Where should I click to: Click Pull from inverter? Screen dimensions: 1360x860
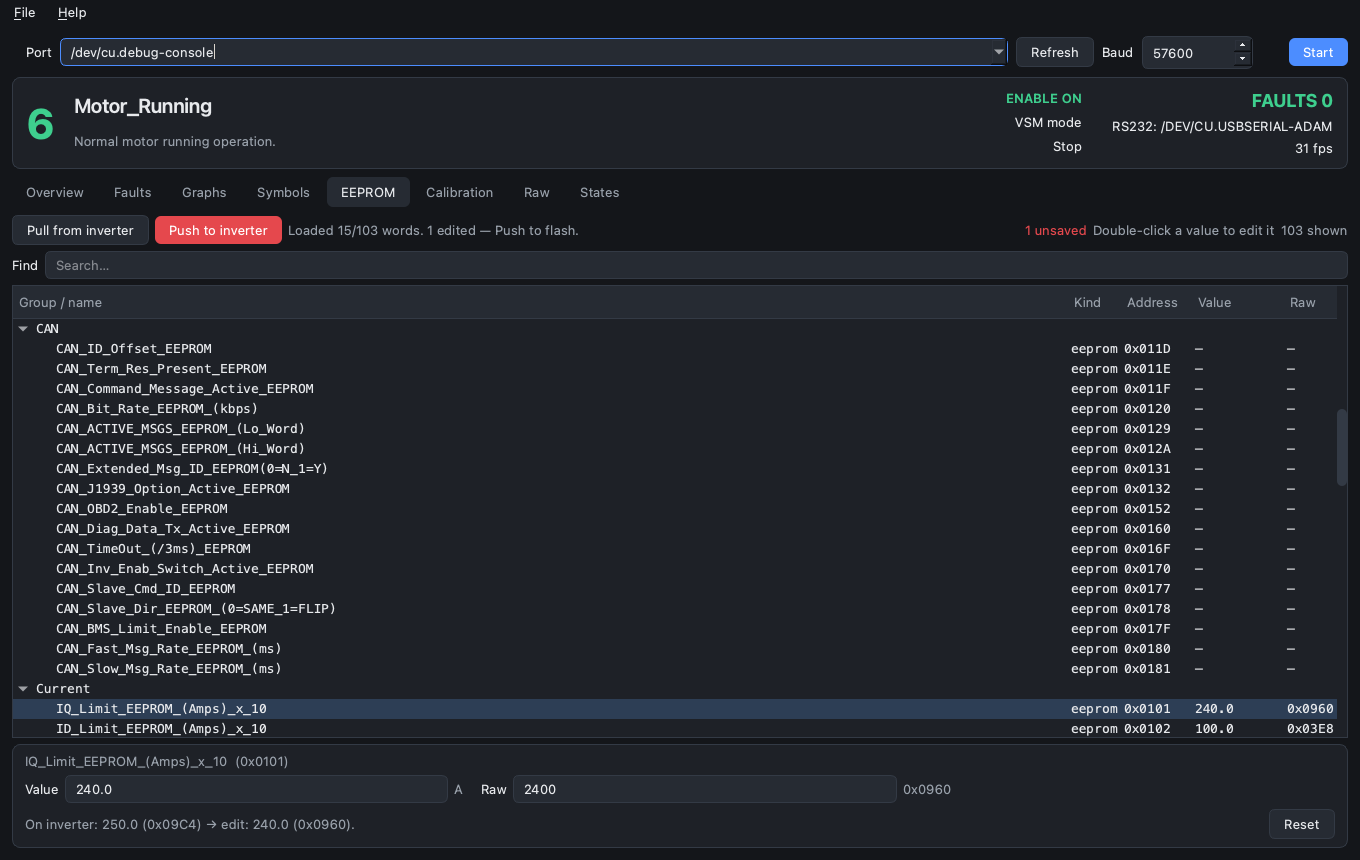(x=80, y=230)
